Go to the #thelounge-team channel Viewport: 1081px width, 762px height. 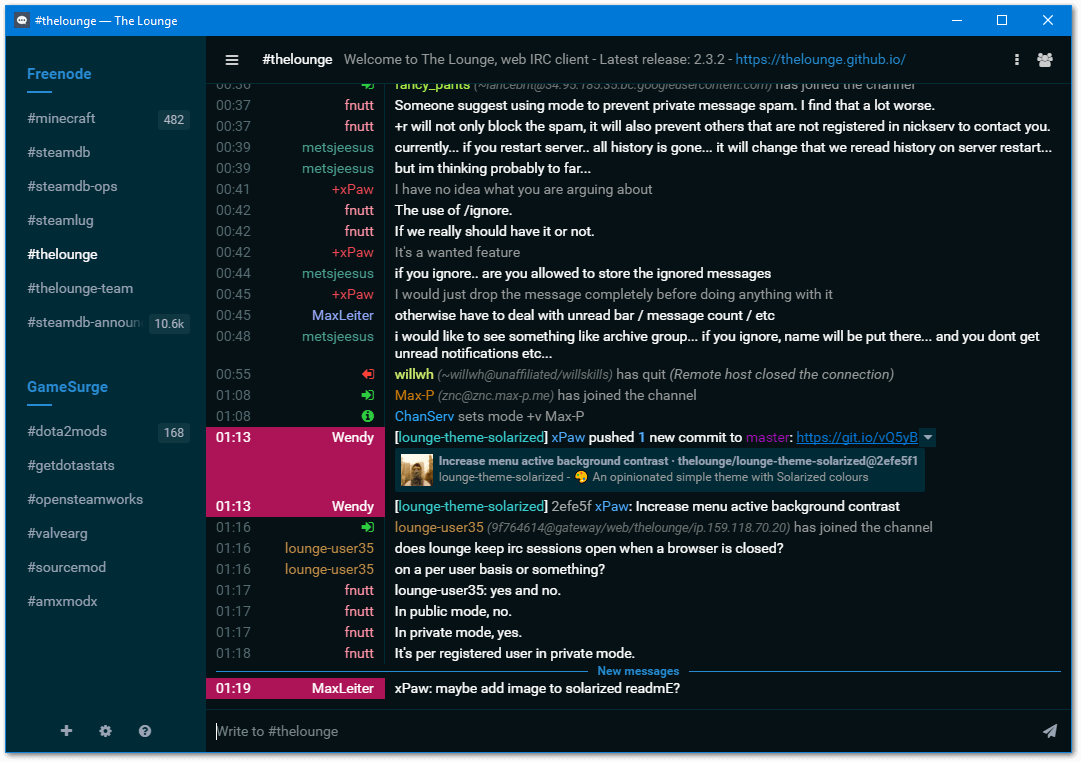coord(80,288)
